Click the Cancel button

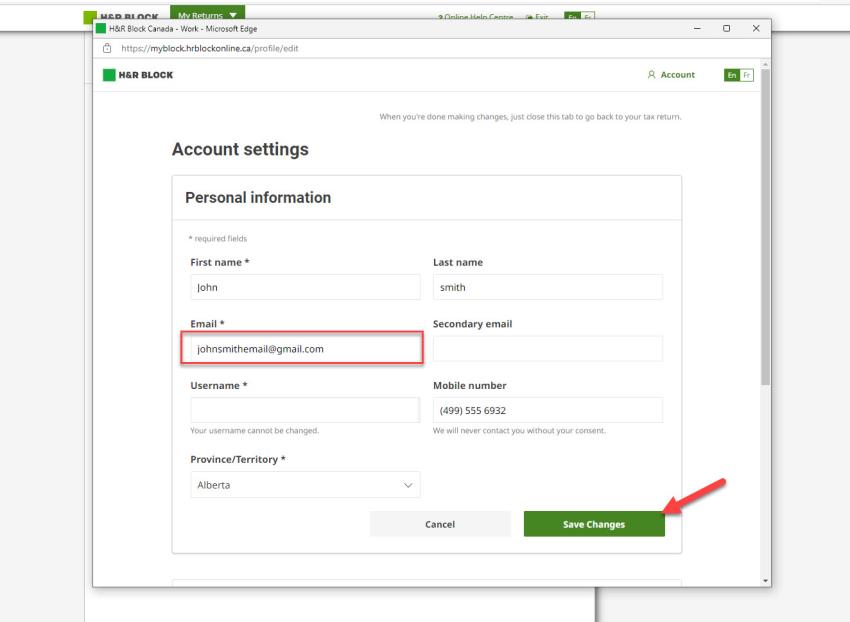pyautogui.click(x=439, y=524)
